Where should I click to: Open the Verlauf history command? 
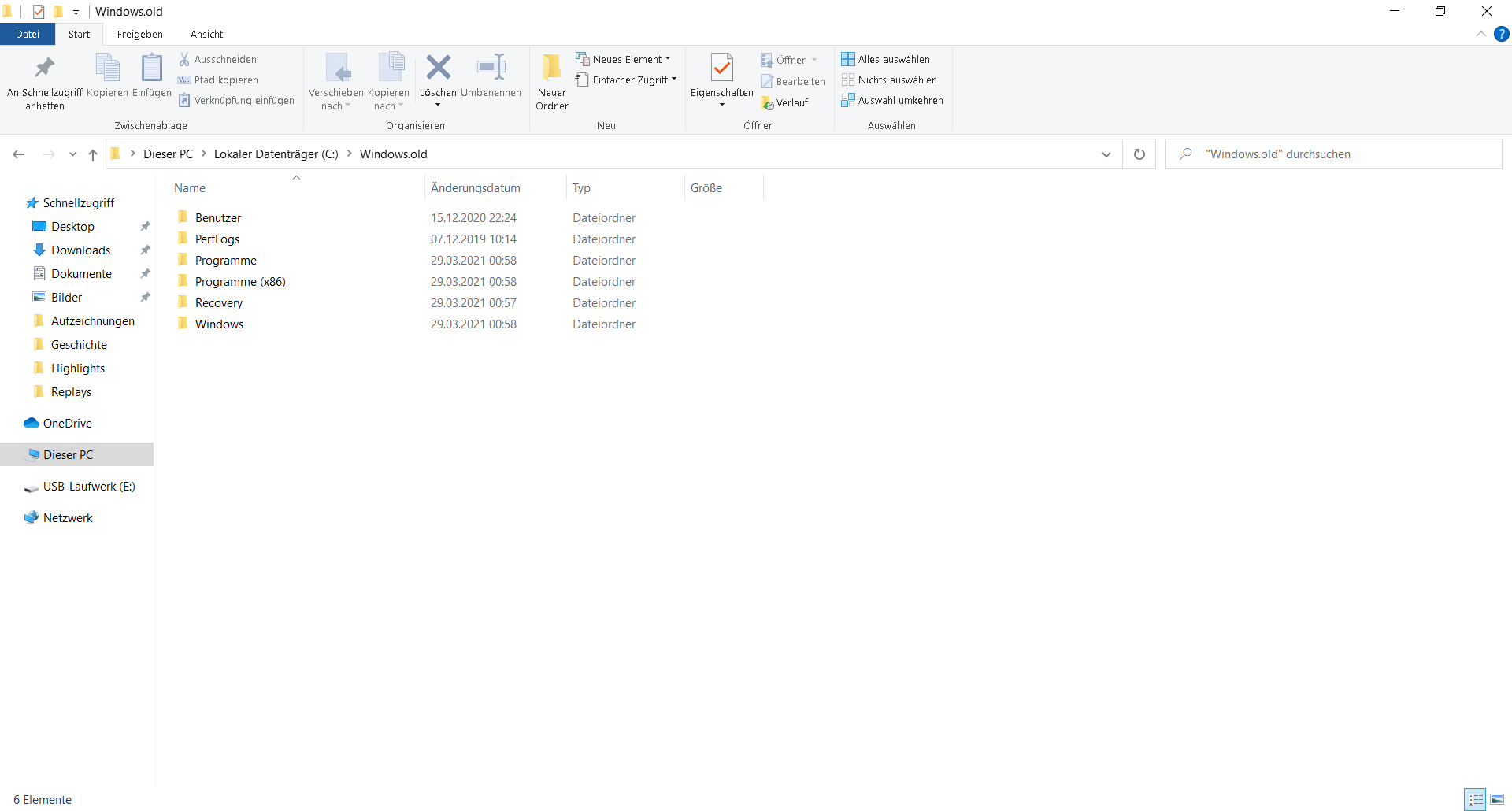784,103
